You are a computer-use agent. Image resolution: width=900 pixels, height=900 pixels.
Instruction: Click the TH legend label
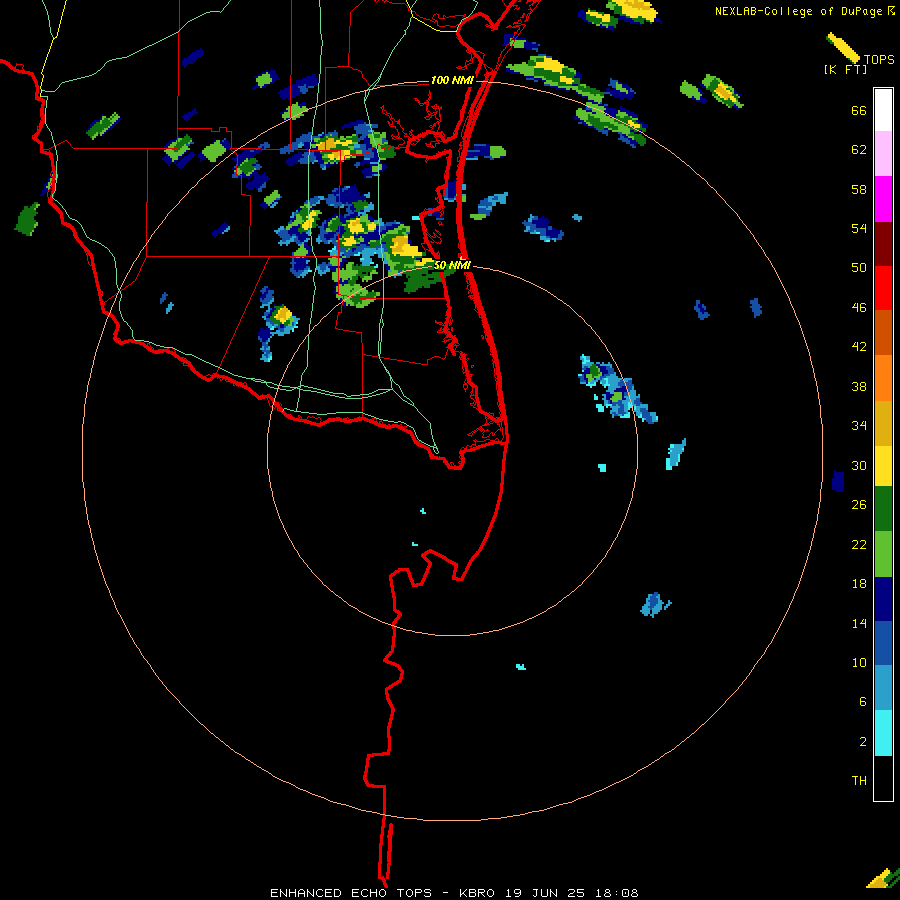859,781
